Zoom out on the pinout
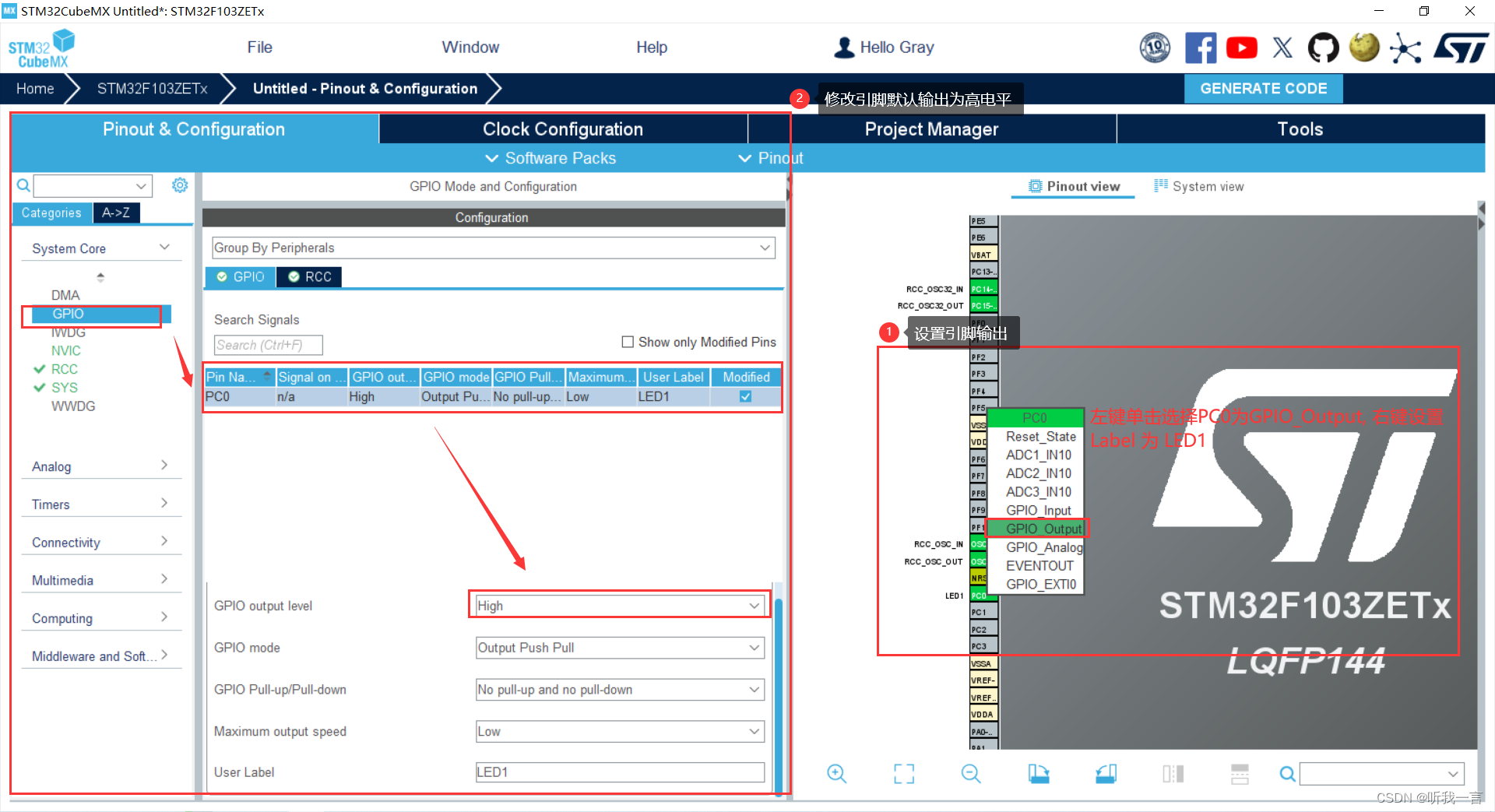1495x812 pixels. [971, 773]
